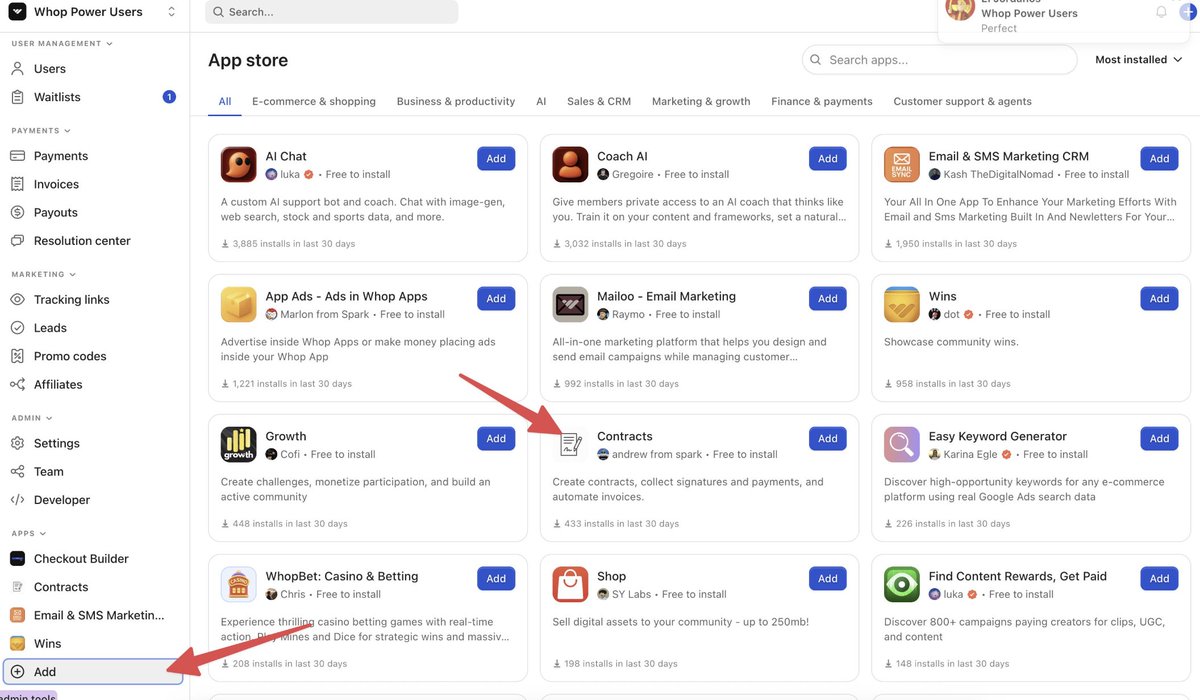Click the Tracking links eye icon
This screenshot has height=700, width=1200.
point(17,300)
